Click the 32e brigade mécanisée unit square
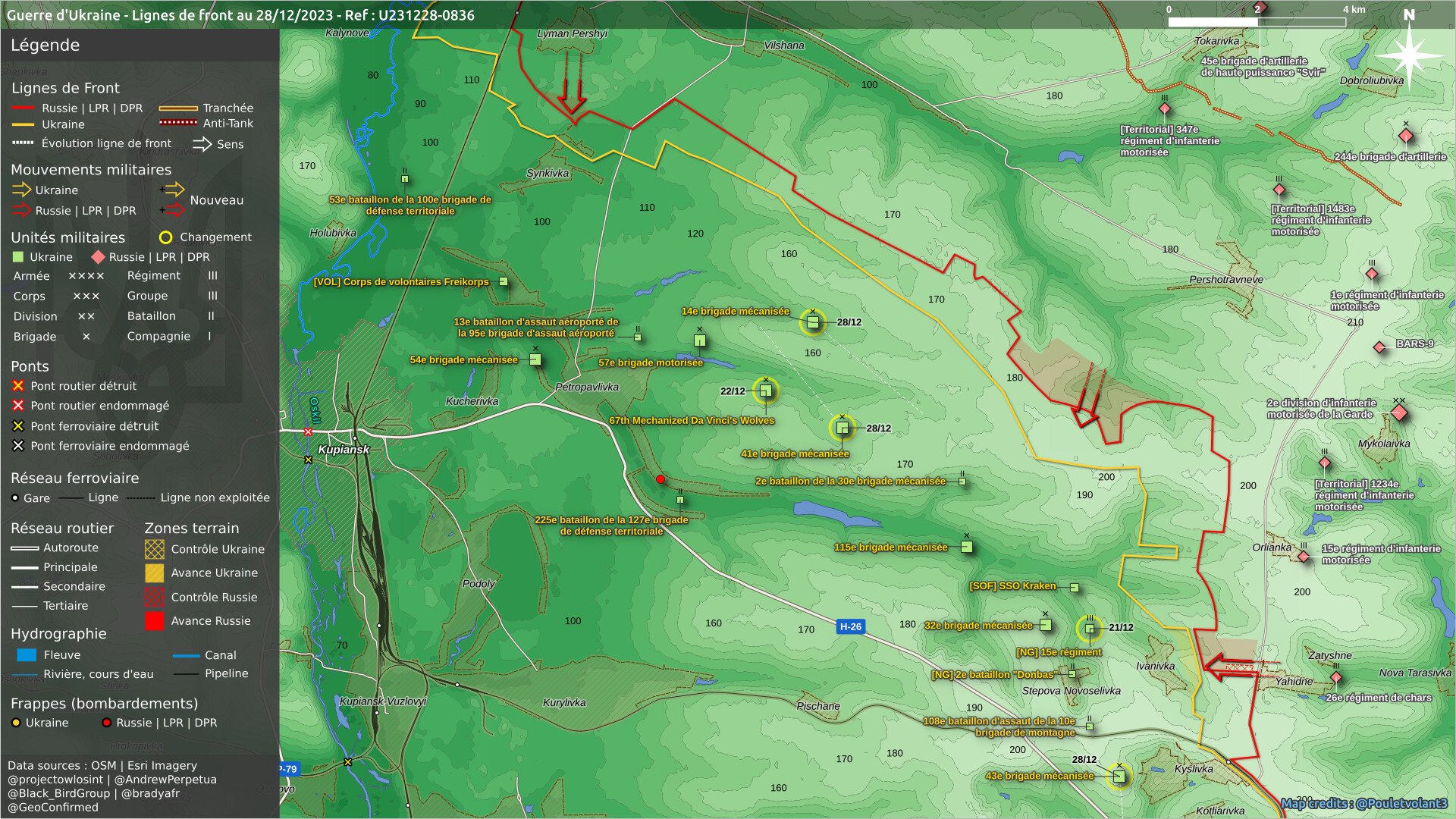1456x819 pixels. click(x=1045, y=625)
